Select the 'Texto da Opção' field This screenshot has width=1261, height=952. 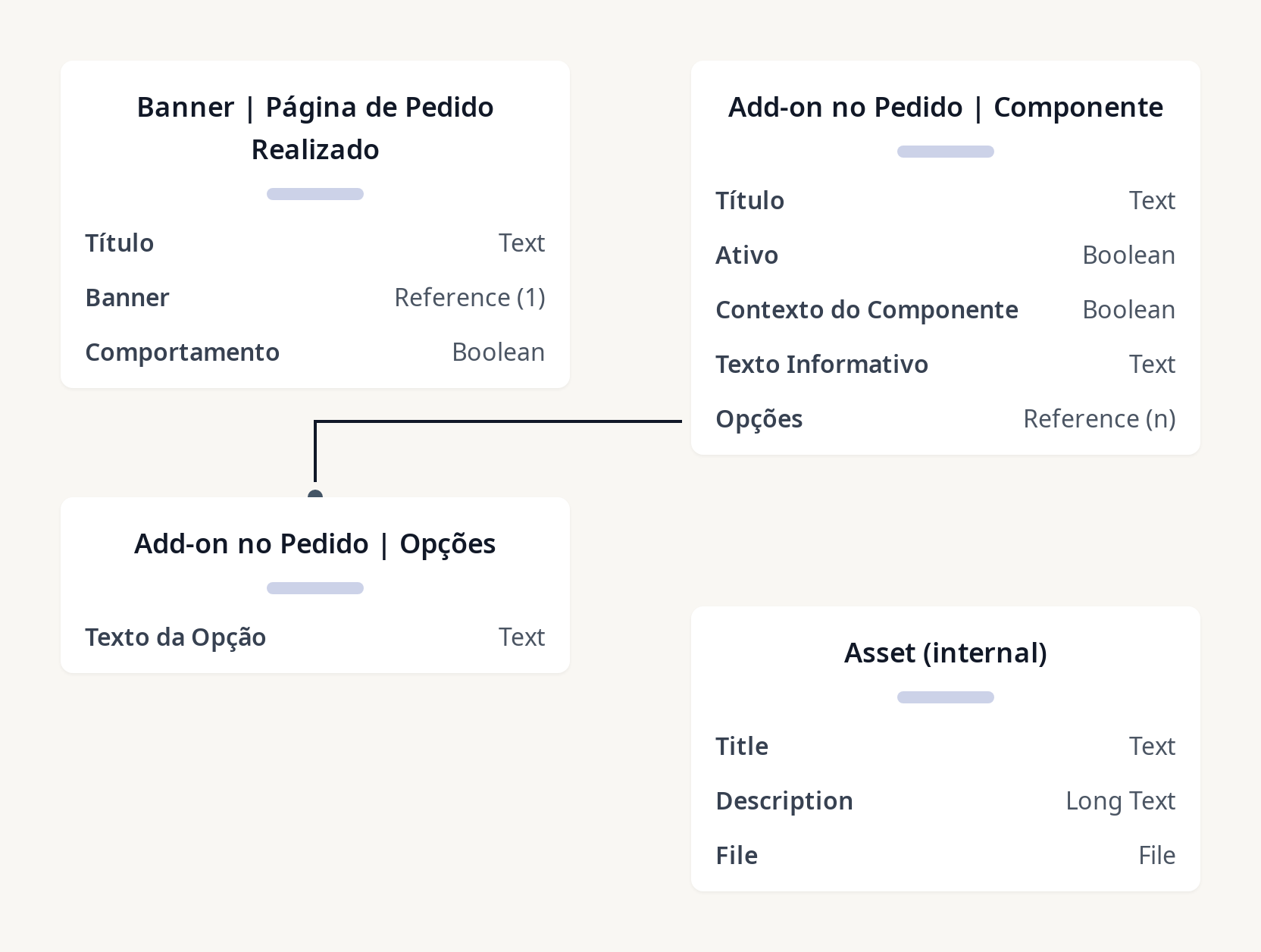pyautogui.click(x=175, y=637)
